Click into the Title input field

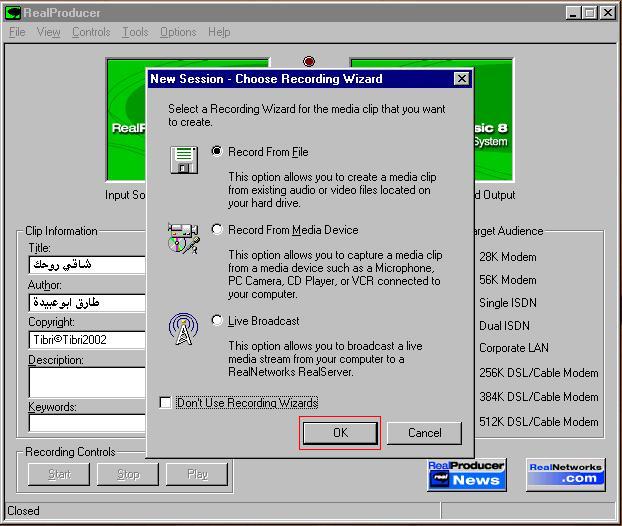click(87, 265)
